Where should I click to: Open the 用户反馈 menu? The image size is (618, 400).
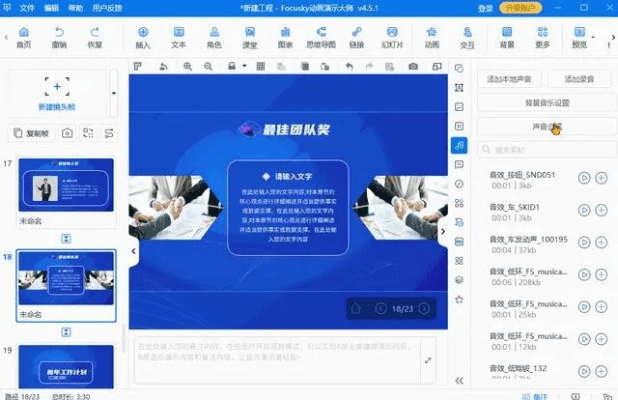tap(107, 8)
